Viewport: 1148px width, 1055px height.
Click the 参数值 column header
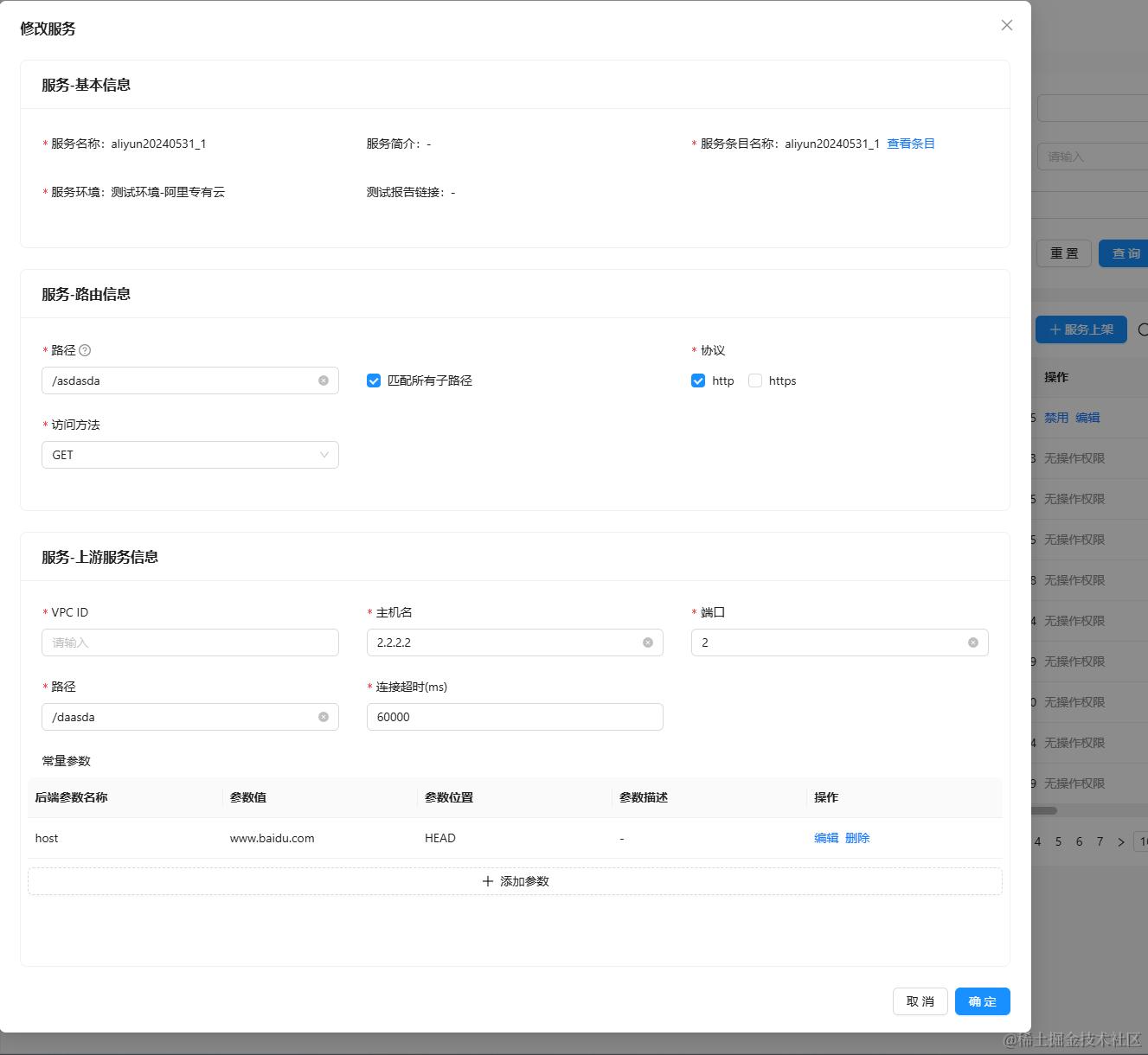pos(248,797)
